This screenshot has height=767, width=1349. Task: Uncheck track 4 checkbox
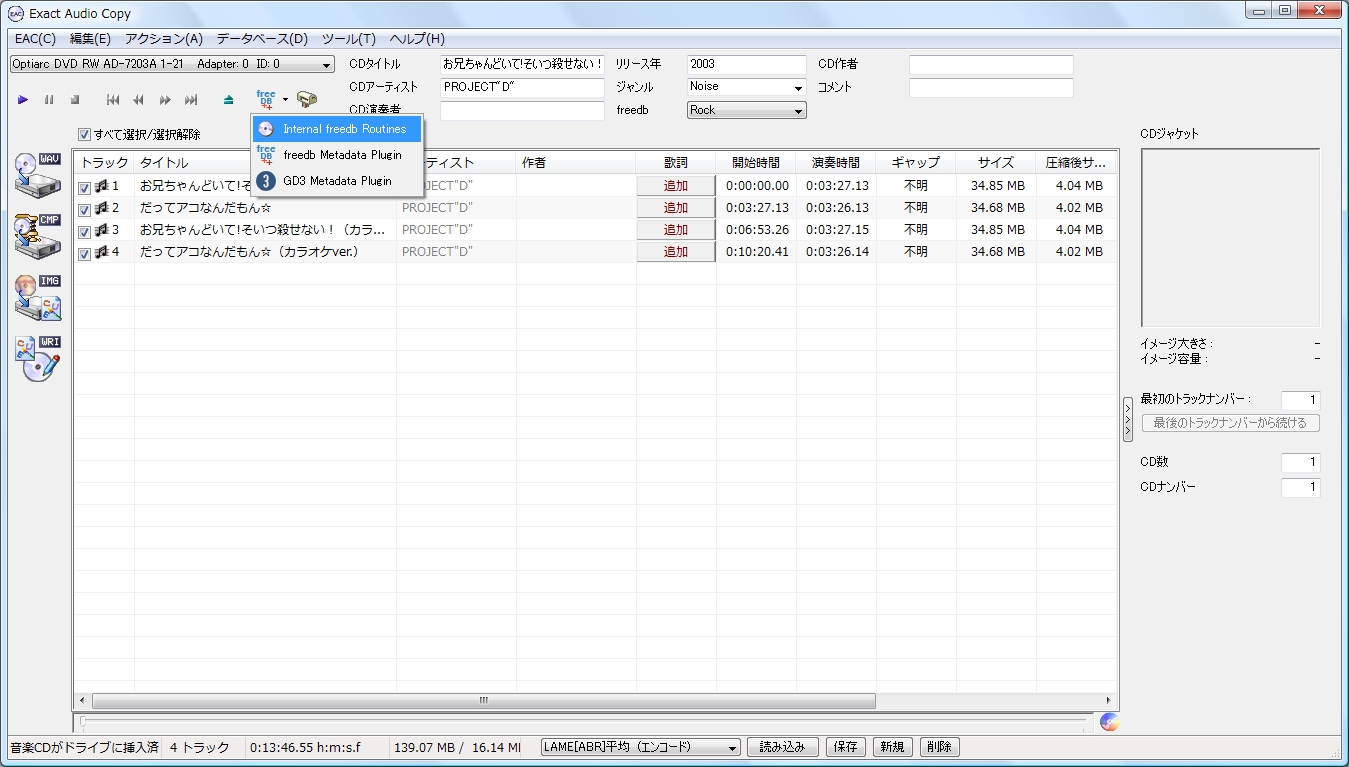click(x=85, y=253)
